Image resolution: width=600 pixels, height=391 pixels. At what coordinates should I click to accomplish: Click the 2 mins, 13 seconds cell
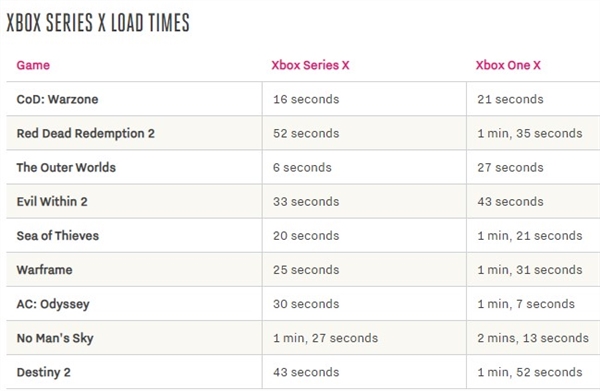tap(533, 338)
